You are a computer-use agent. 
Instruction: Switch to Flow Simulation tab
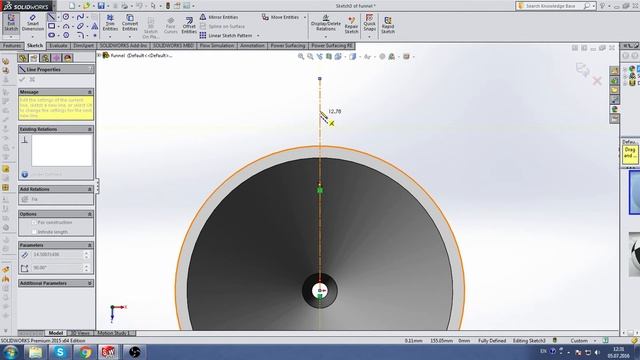[x=217, y=46]
